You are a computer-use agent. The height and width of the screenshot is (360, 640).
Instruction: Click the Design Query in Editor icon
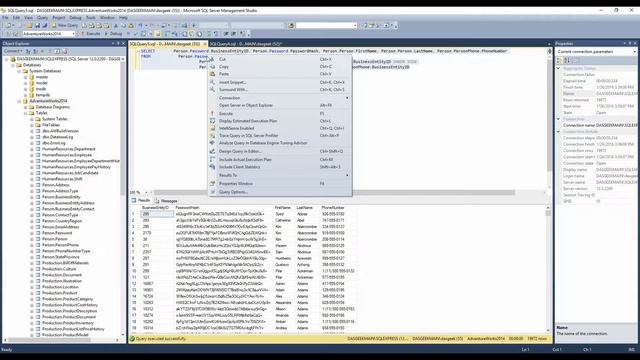(212, 151)
